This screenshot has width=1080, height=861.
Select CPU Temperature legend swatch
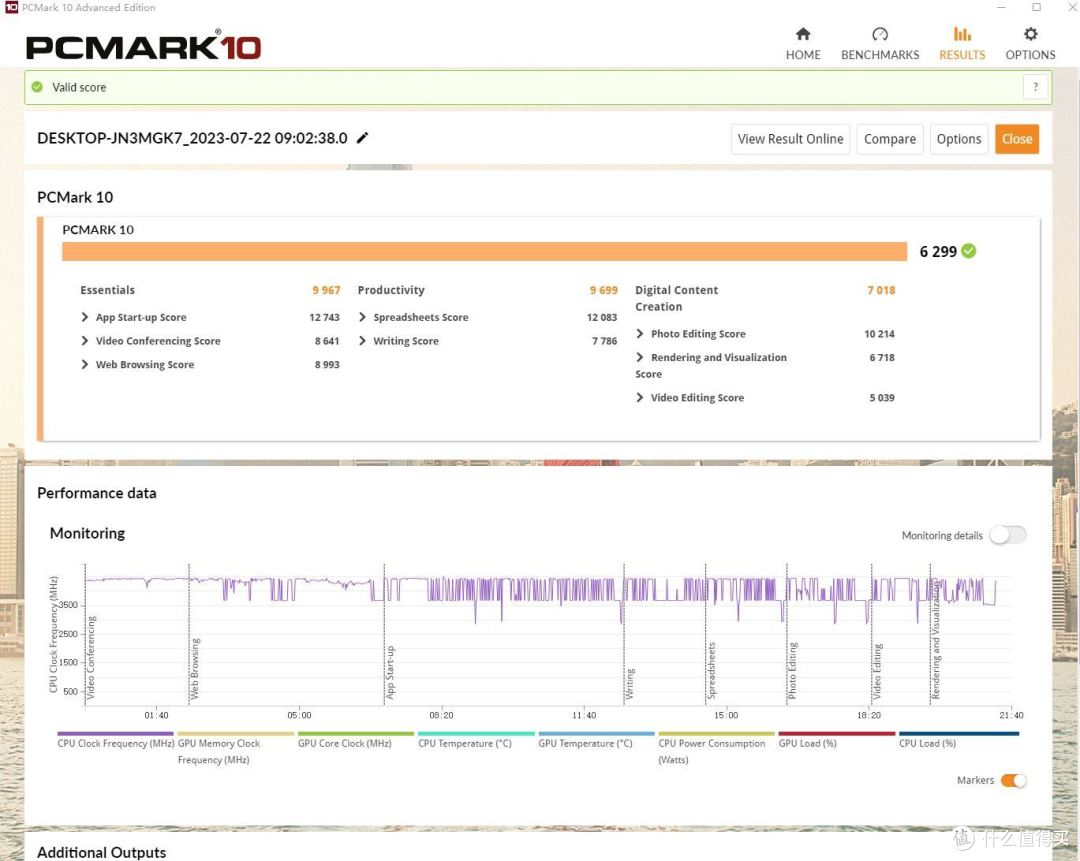pos(476,734)
